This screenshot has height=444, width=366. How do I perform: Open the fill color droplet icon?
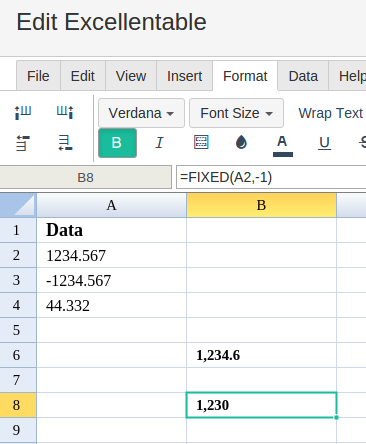241,143
